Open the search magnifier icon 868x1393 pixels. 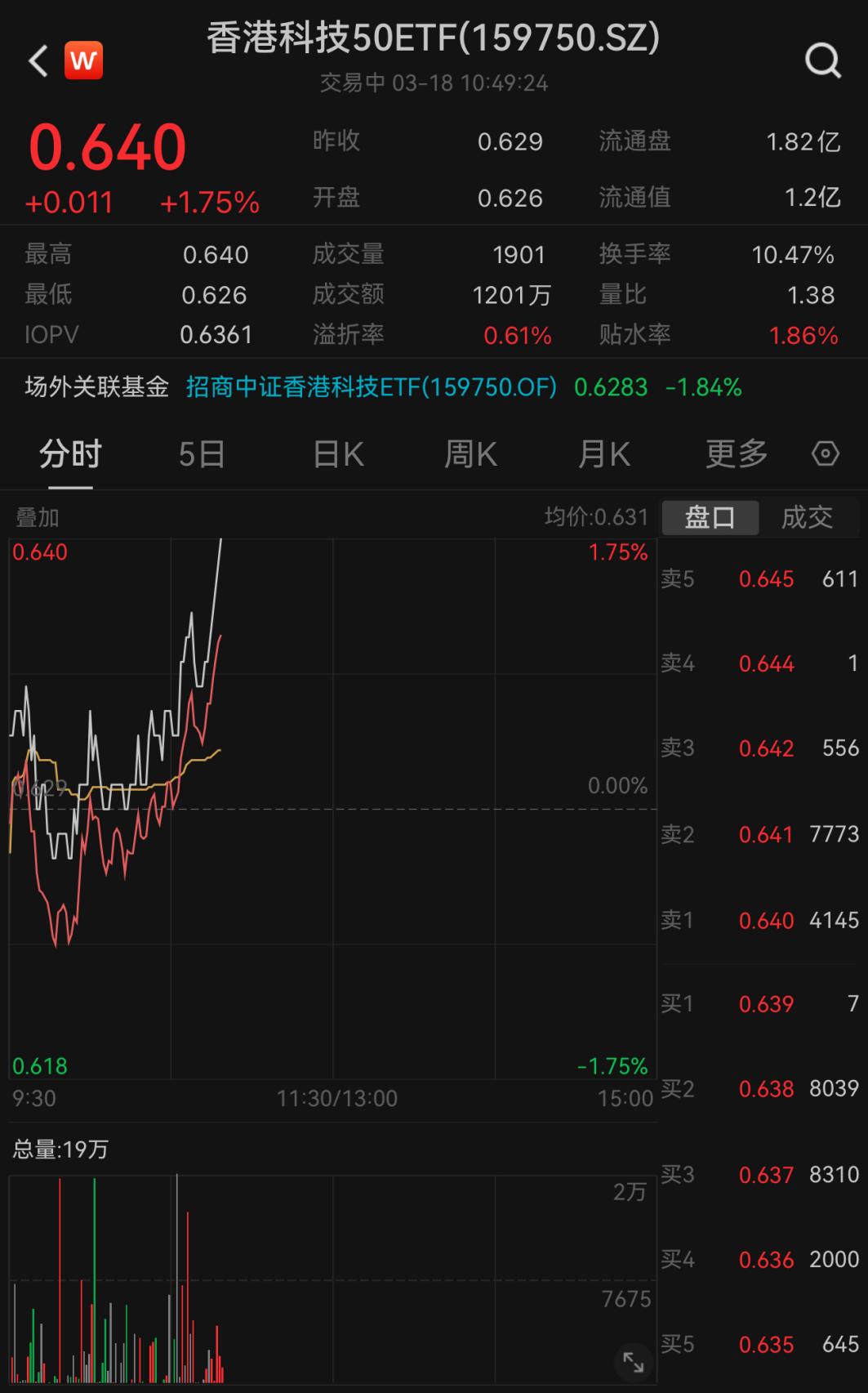(x=822, y=60)
